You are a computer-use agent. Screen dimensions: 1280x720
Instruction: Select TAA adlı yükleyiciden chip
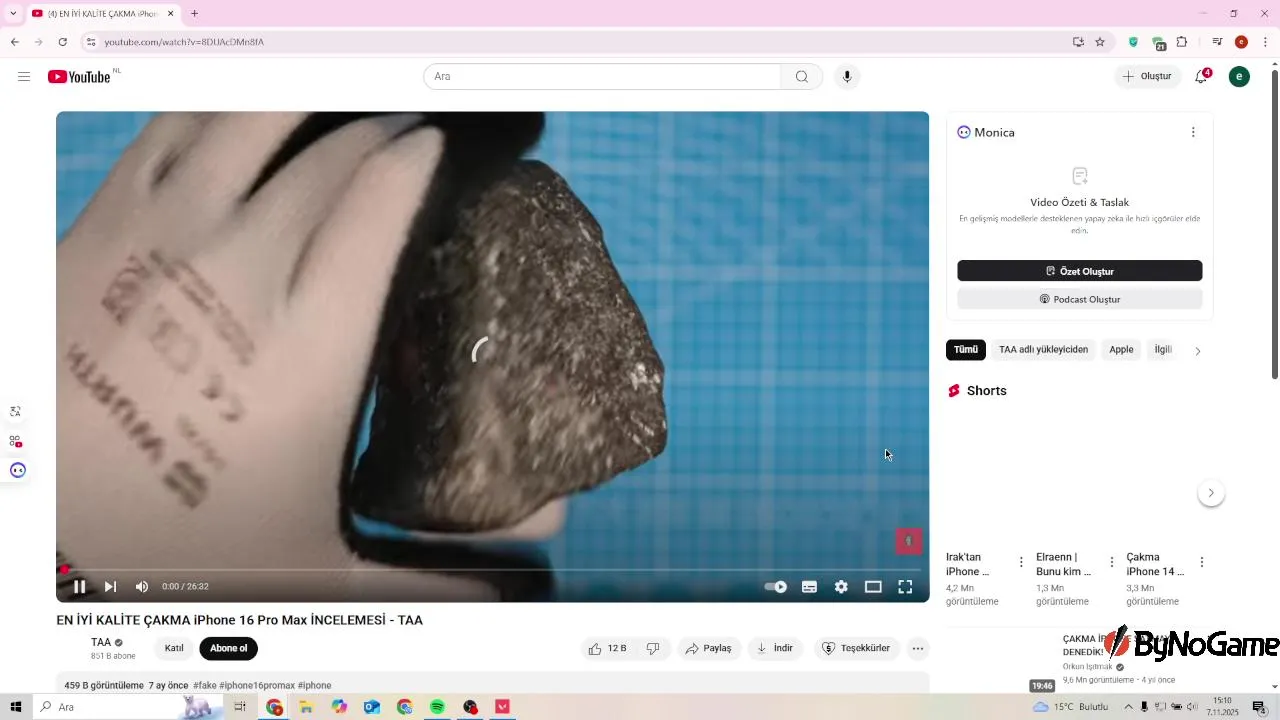[1043, 350]
